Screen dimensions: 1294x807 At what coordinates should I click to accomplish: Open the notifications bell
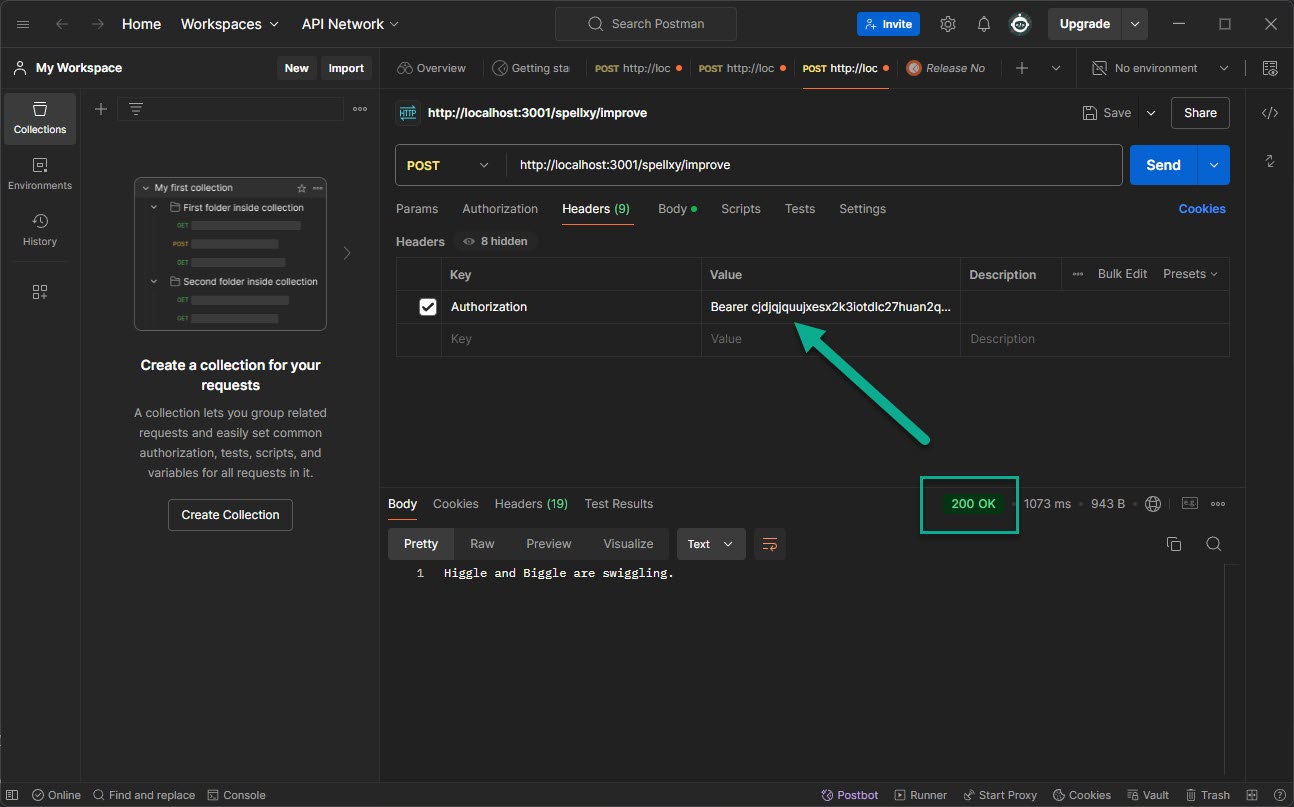point(984,24)
